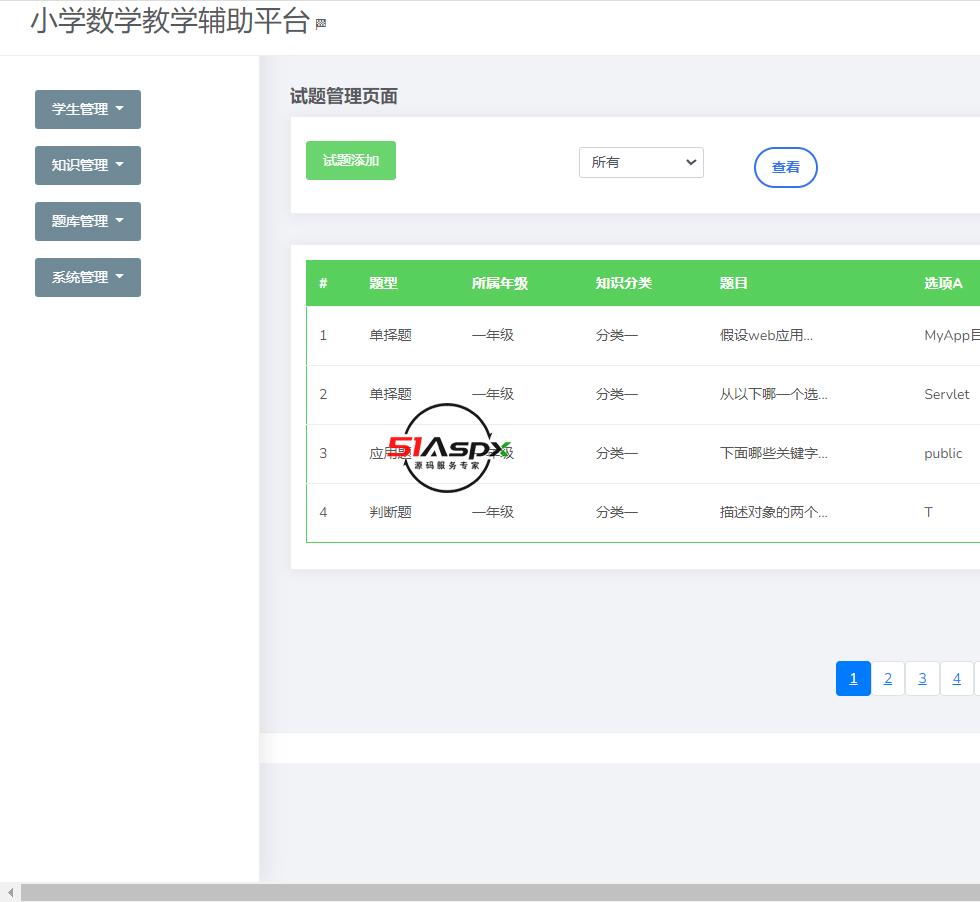Click the 51Aspx watermark logo
Viewport: 980px width, 902px height.
coord(447,452)
